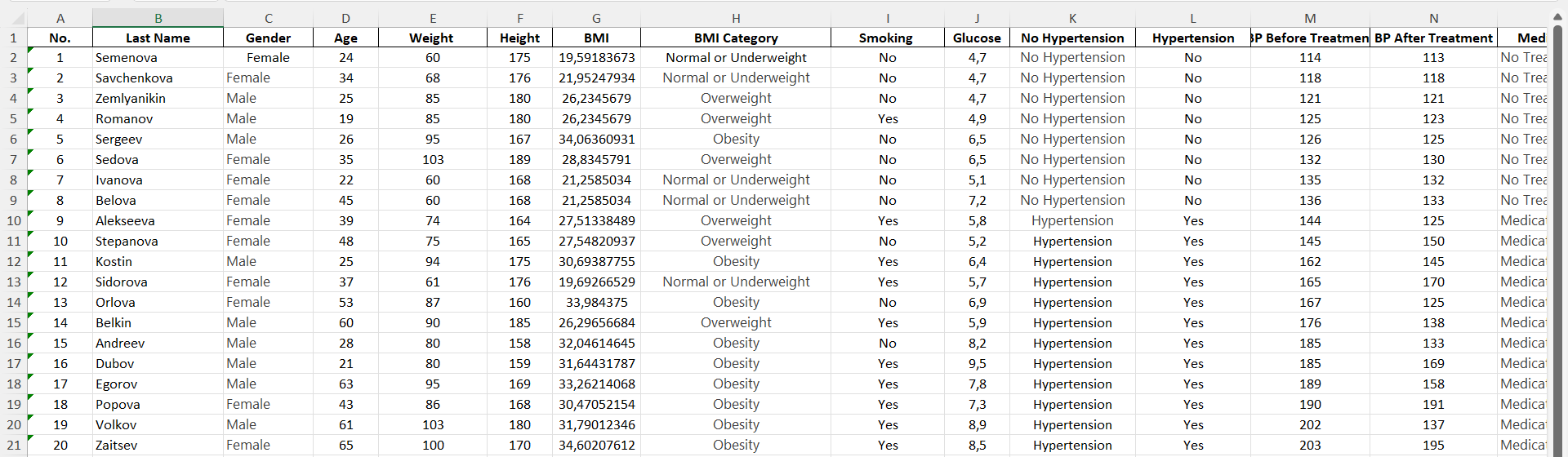Click the vertical scrollbar up arrow
Image resolution: width=1568 pixels, height=457 pixels.
(1557, 17)
